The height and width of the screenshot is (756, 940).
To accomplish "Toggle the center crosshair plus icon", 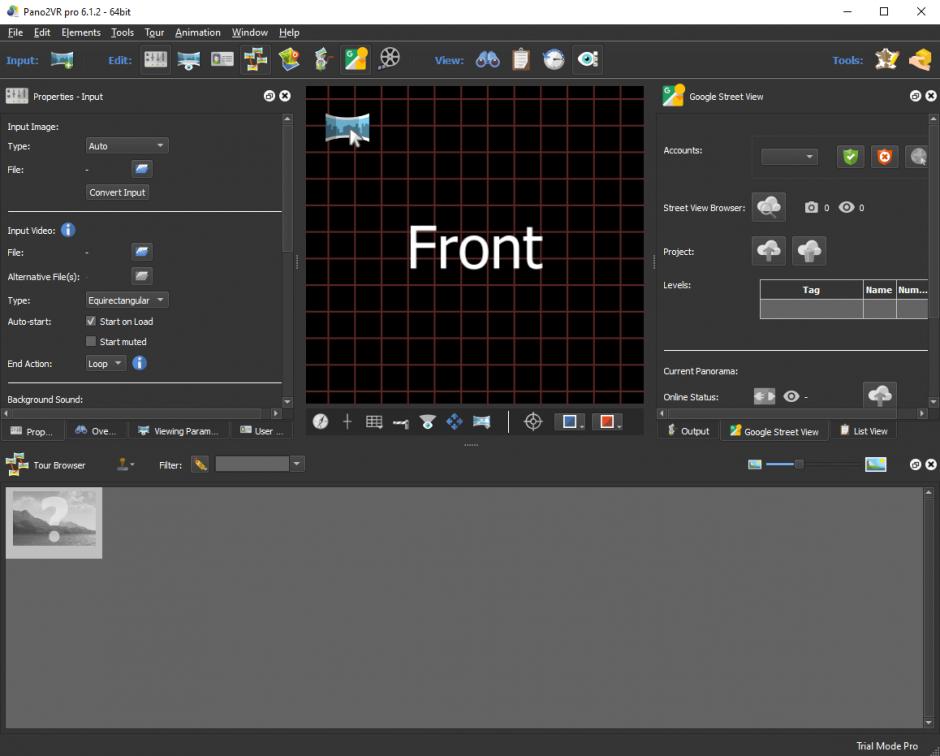I will click(347, 421).
